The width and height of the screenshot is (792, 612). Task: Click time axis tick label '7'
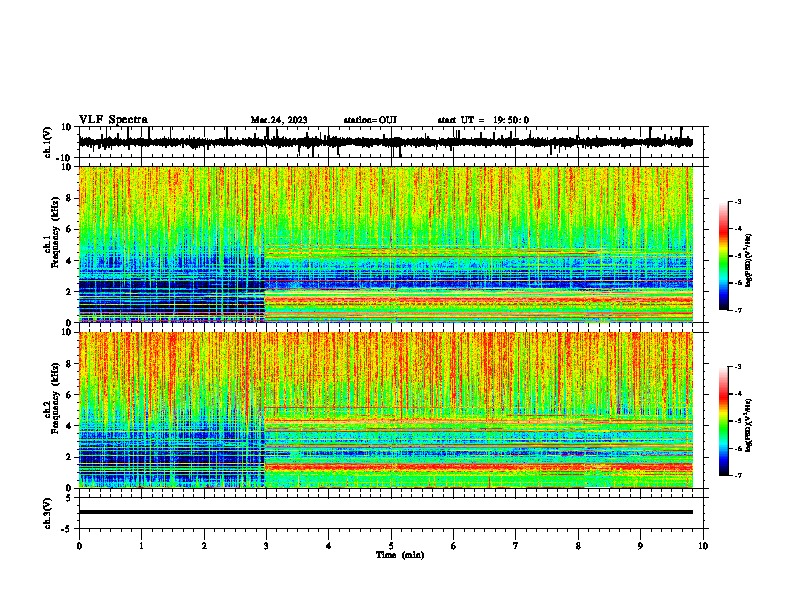(516, 546)
